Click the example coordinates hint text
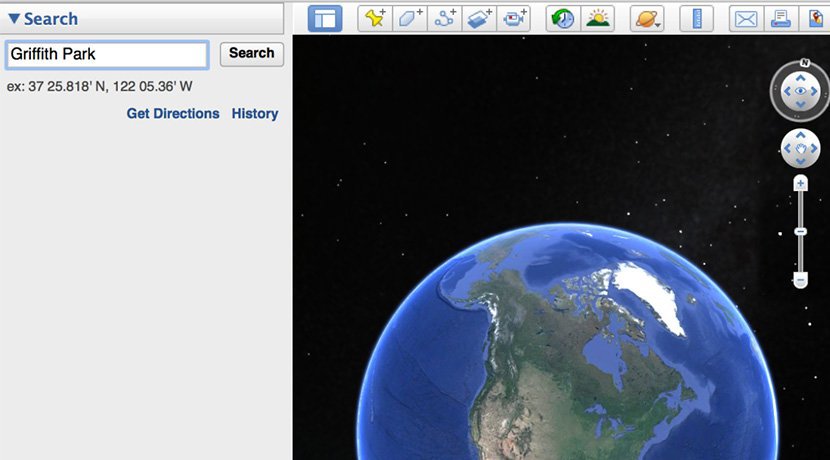Screen dimensions: 830x460 100,86
